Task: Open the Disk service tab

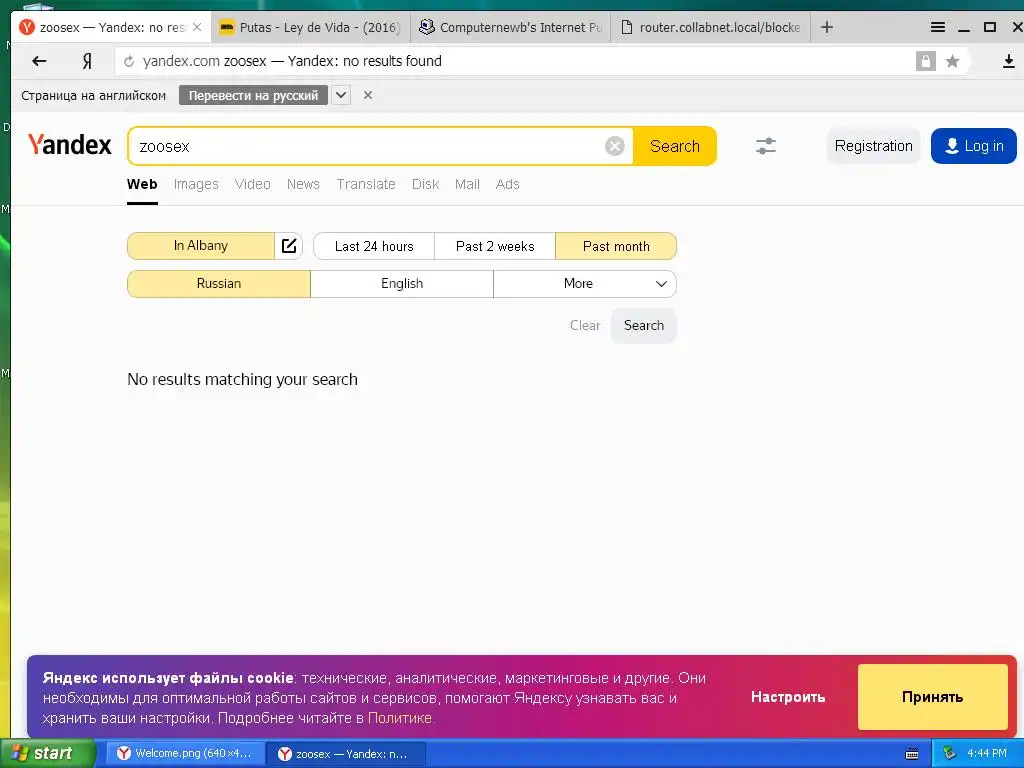Action: (425, 184)
